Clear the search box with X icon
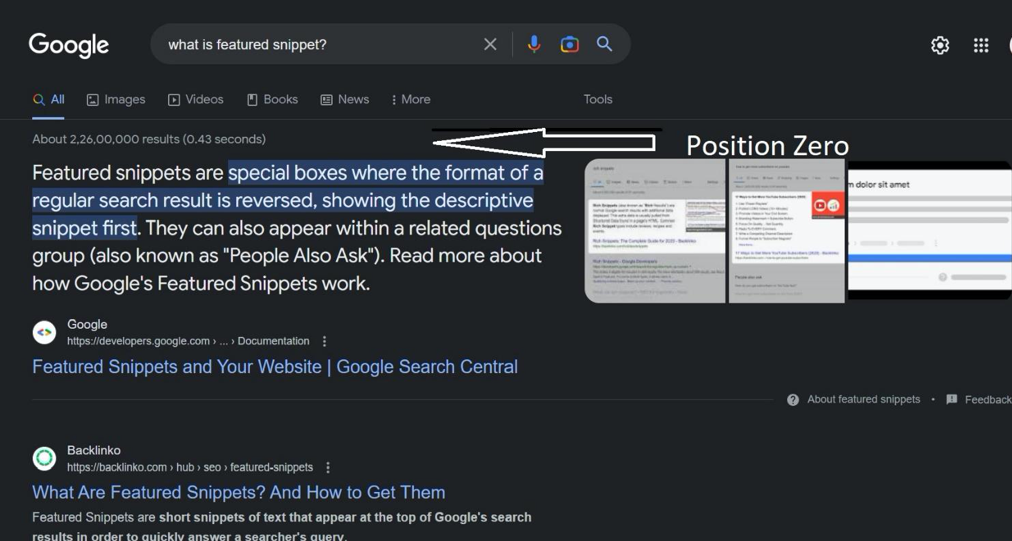 [491, 44]
